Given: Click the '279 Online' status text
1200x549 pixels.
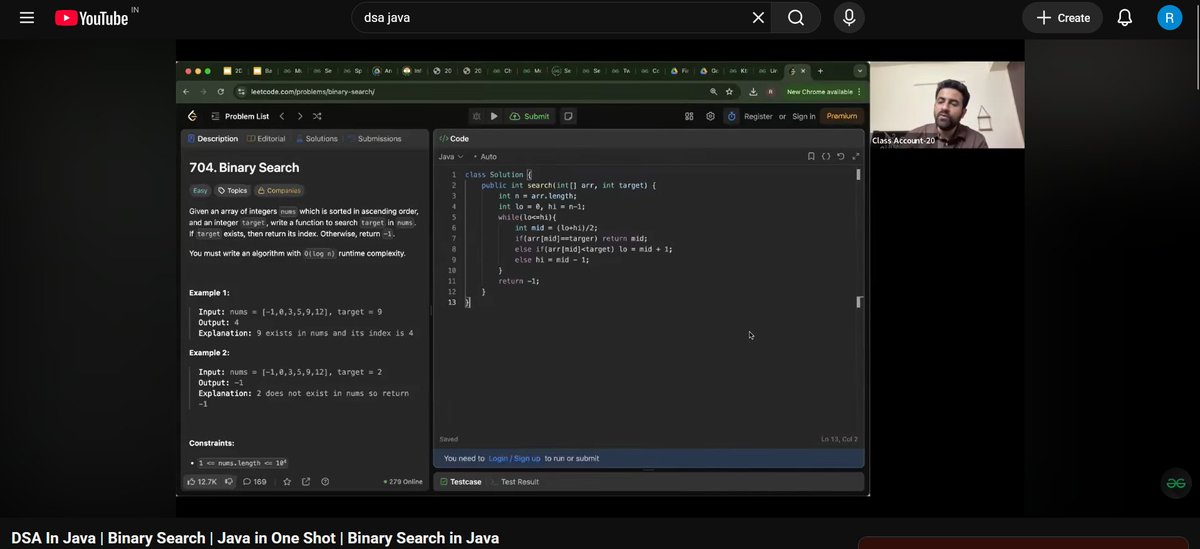Looking at the screenshot, I should 403,482.
